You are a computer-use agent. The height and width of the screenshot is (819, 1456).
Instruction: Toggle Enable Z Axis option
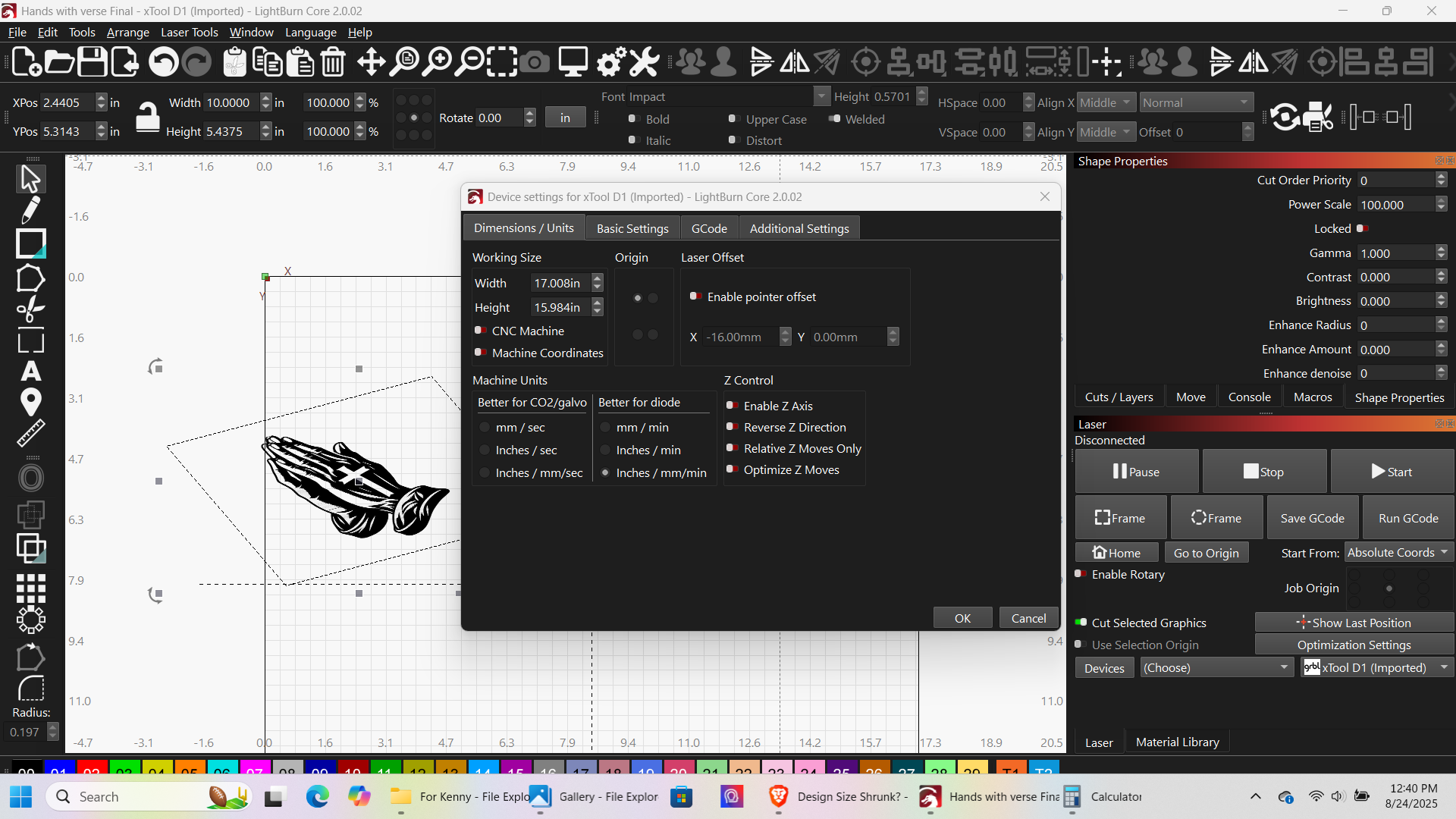click(733, 406)
